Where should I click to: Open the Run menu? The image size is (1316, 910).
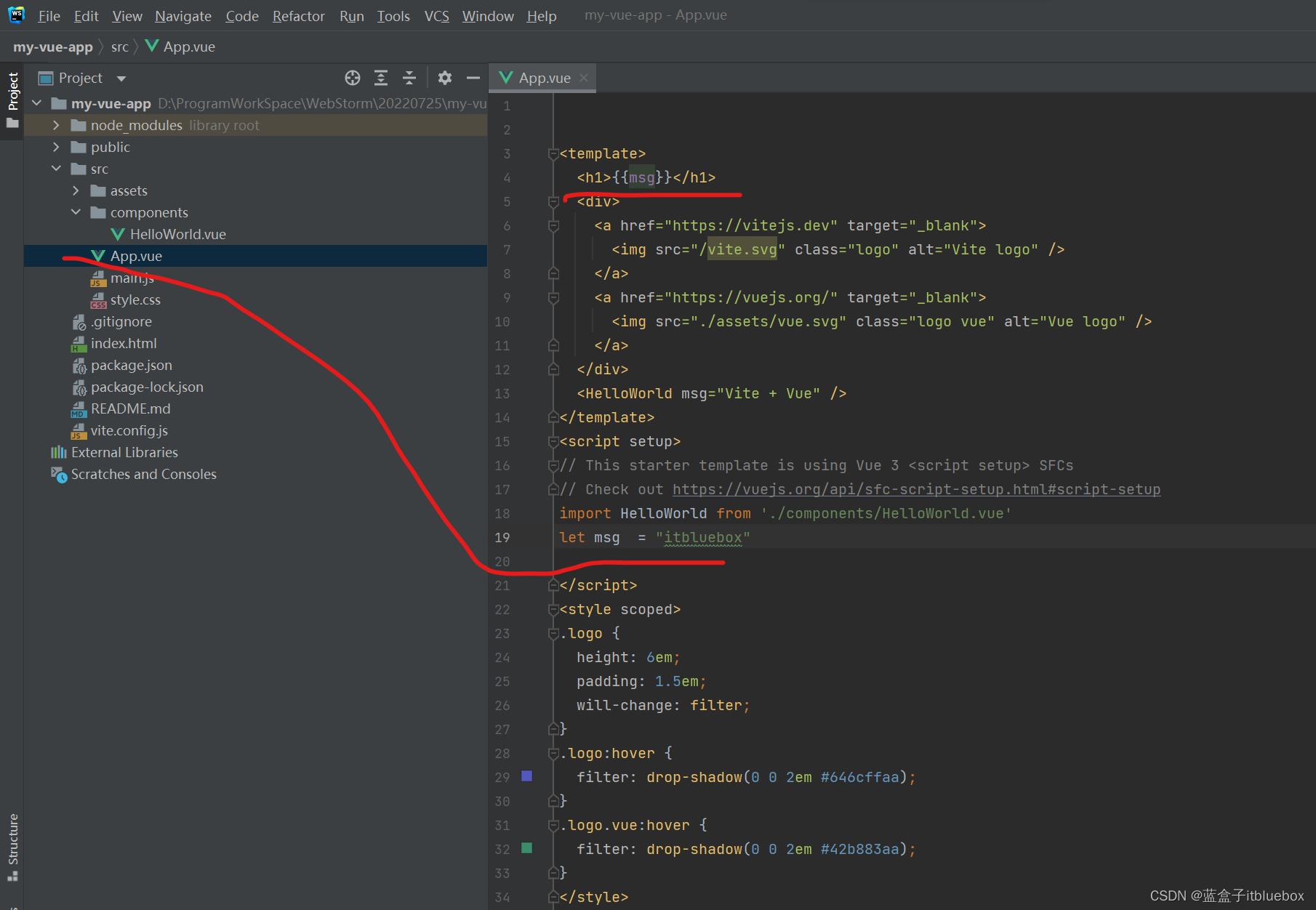(x=352, y=15)
